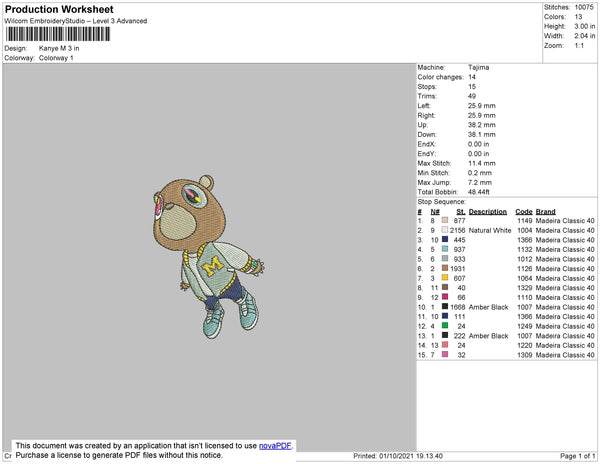Select the dark brown swatch in stop 8
The image size is (600, 464).
(x=445, y=287)
